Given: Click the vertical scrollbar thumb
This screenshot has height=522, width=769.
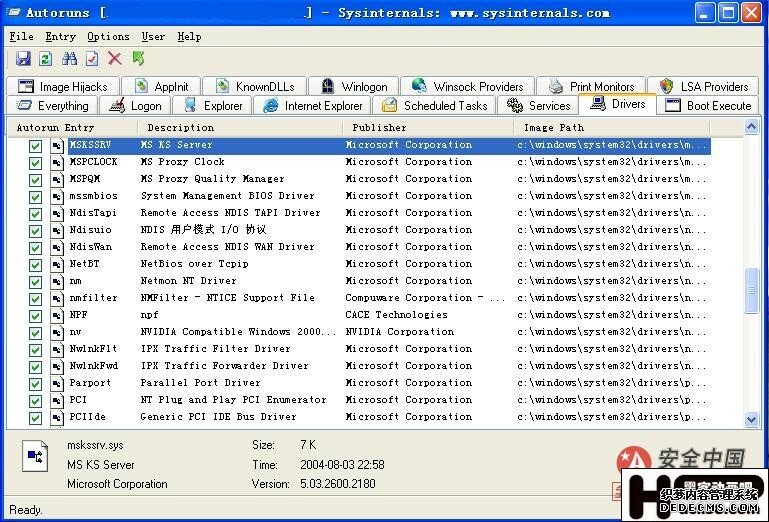Looking at the screenshot, I should (x=751, y=290).
